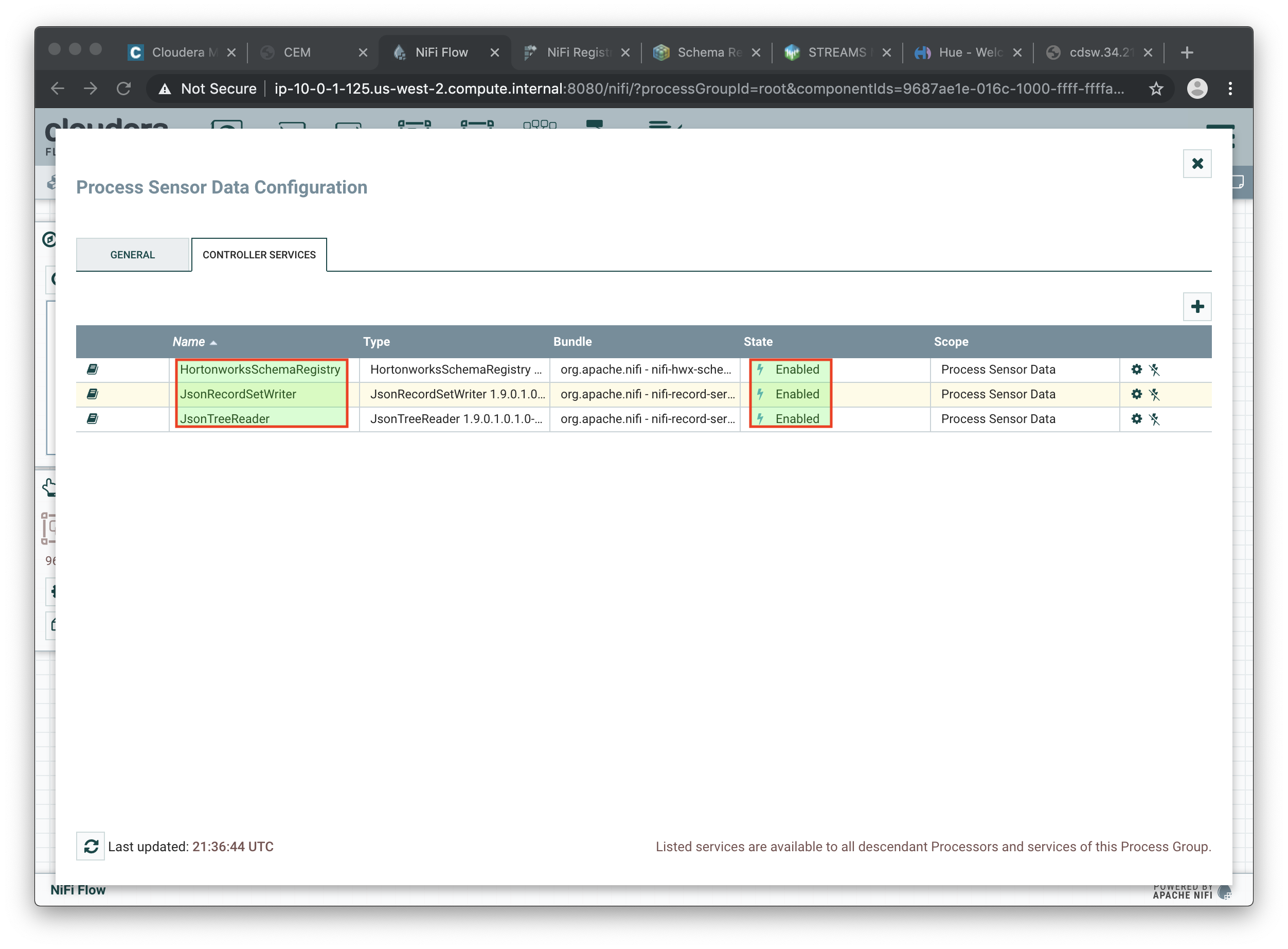1288x949 pixels.
Task: Sort services by Type column header
Action: (376, 342)
